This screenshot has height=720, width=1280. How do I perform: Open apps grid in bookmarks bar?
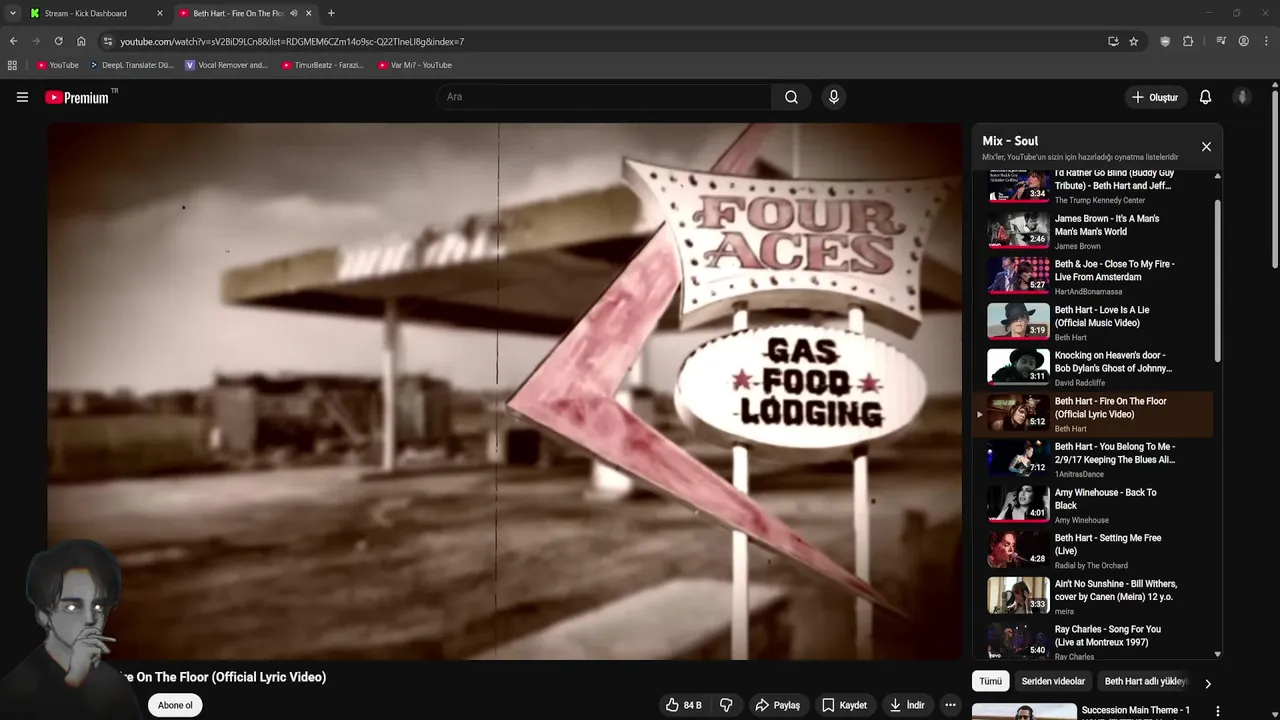[12, 65]
